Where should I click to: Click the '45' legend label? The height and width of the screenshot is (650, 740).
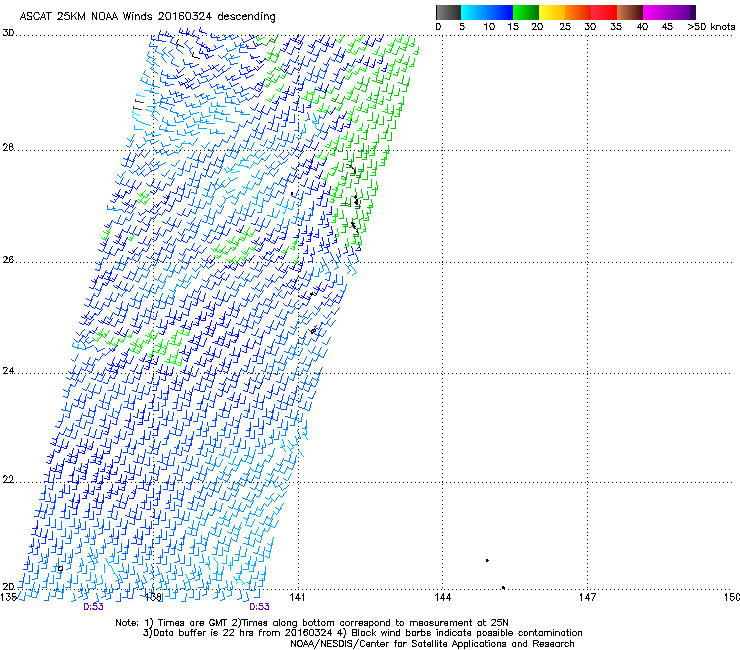click(x=667, y=27)
